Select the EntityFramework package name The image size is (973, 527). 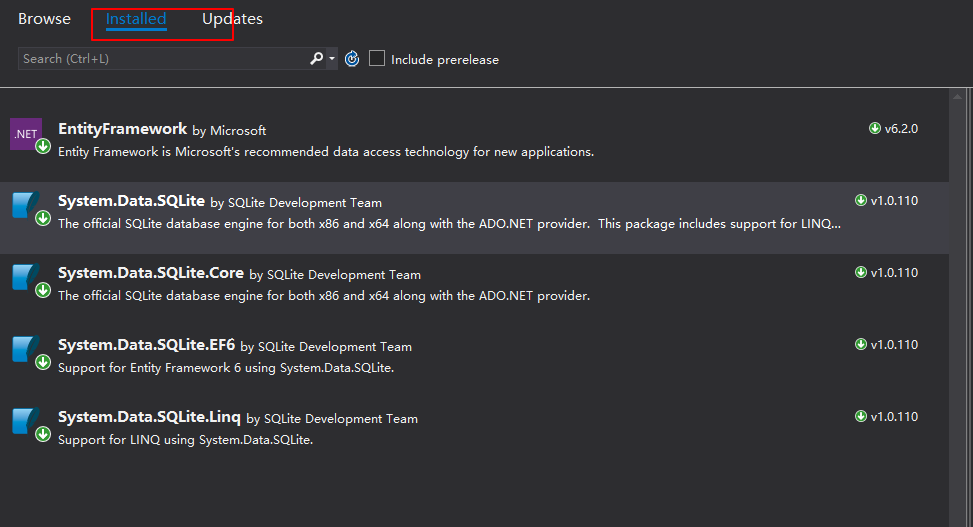[122, 128]
